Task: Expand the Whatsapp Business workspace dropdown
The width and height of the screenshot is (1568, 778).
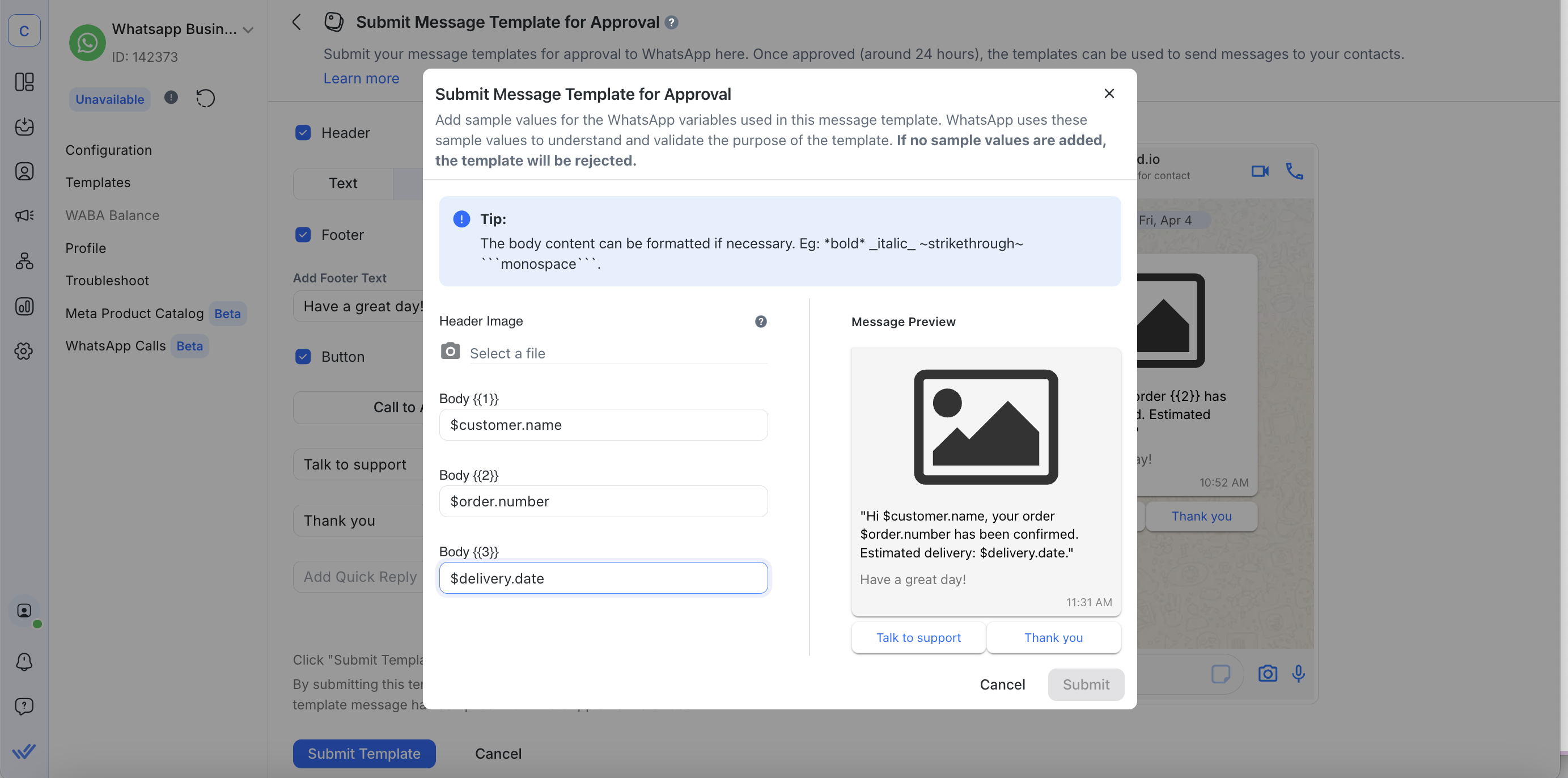Action: [x=248, y=28]
